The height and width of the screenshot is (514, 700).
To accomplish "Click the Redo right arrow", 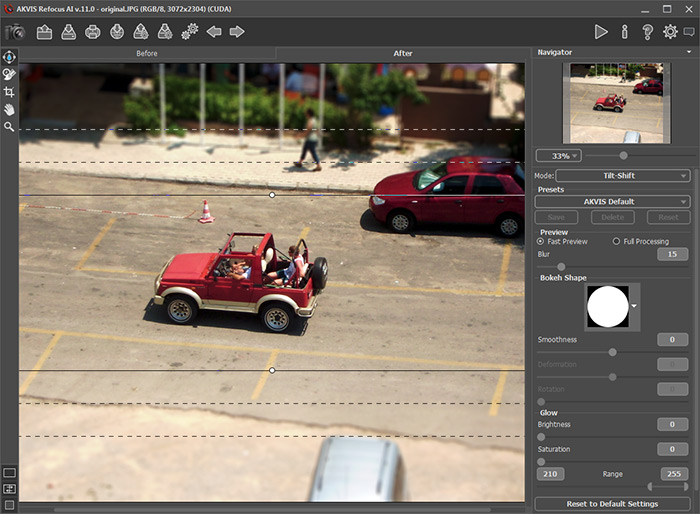I will point(237,32).
